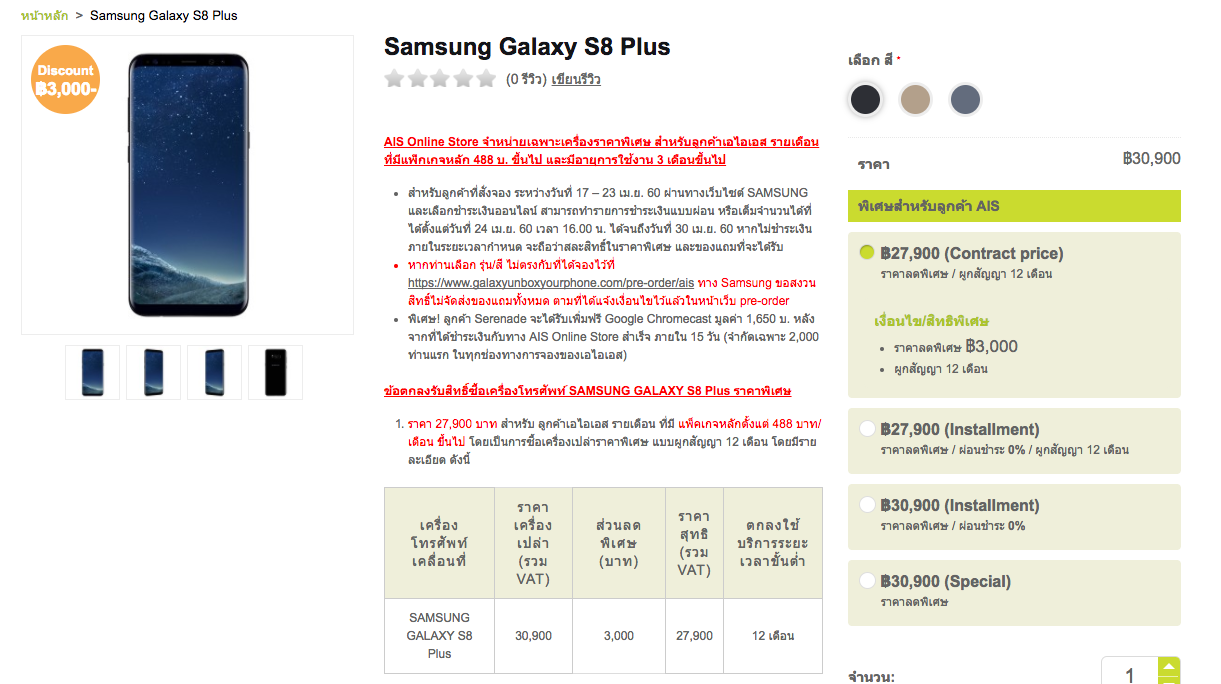Select the third product thumbnail
This screenshot has width=1221, height=684.
(x=214, y=372)
